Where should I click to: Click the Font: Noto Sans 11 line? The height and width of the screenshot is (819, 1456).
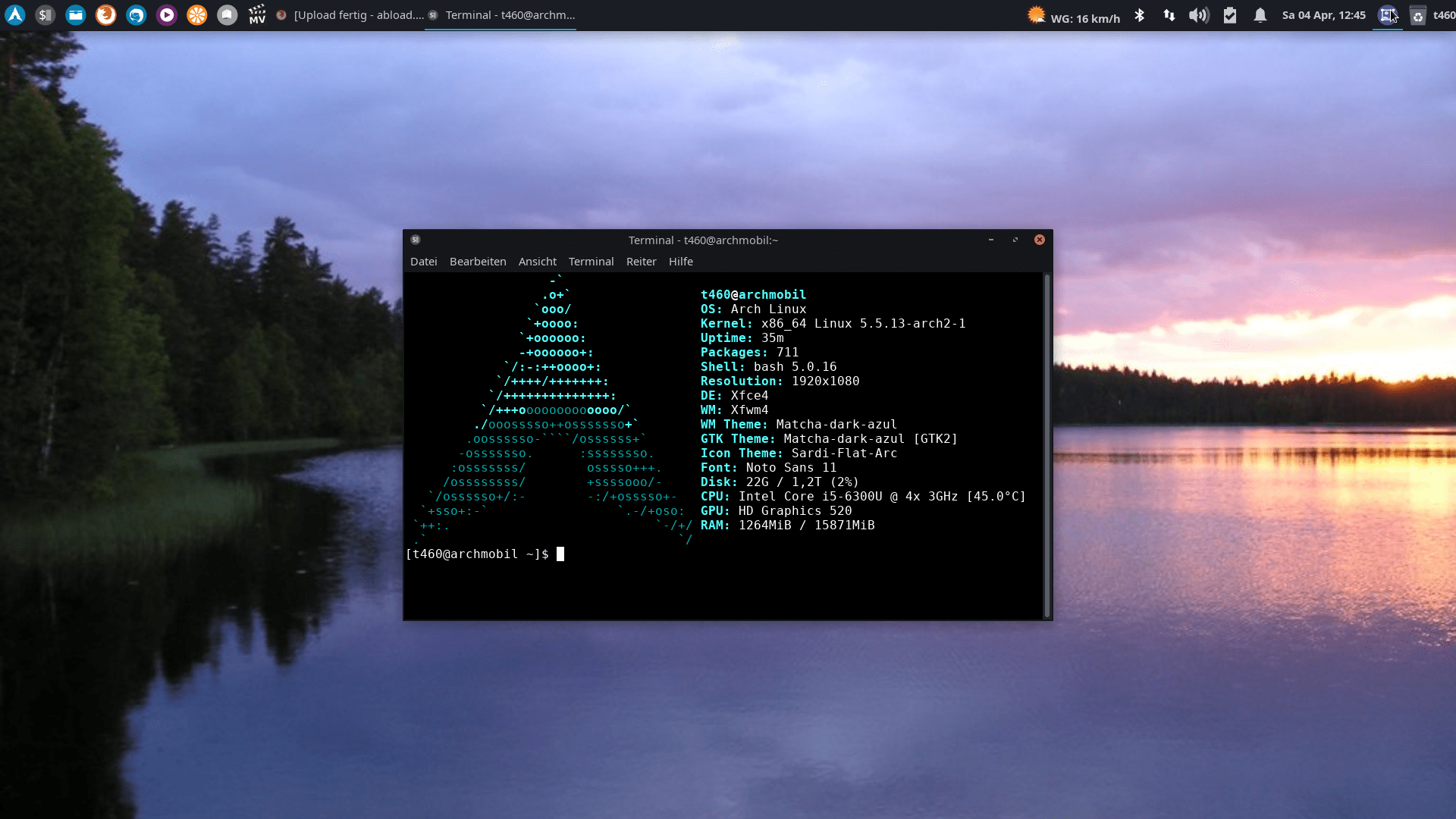click(768, 468)
